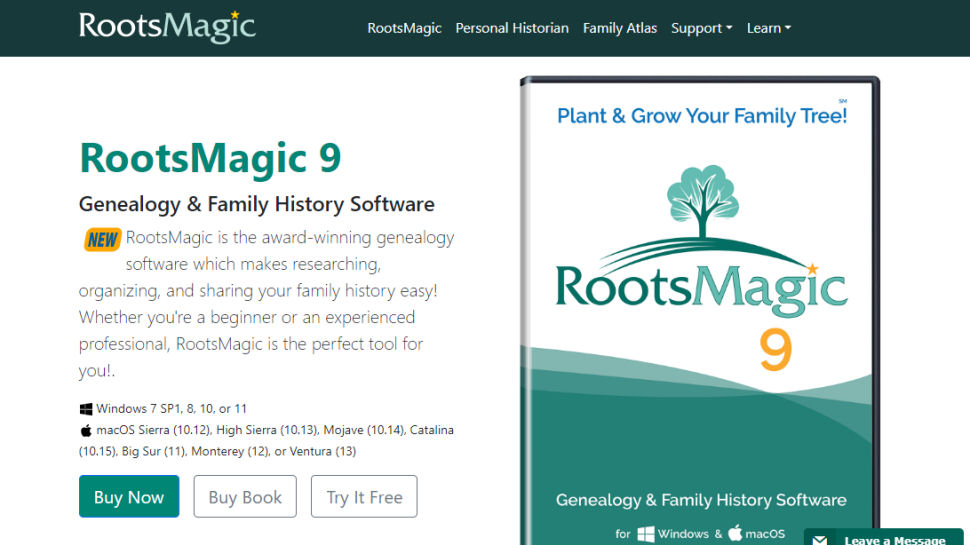Click the Try It Free button
Image resolution: width=970 pixels, height=545 pixels.
(364, 496)
